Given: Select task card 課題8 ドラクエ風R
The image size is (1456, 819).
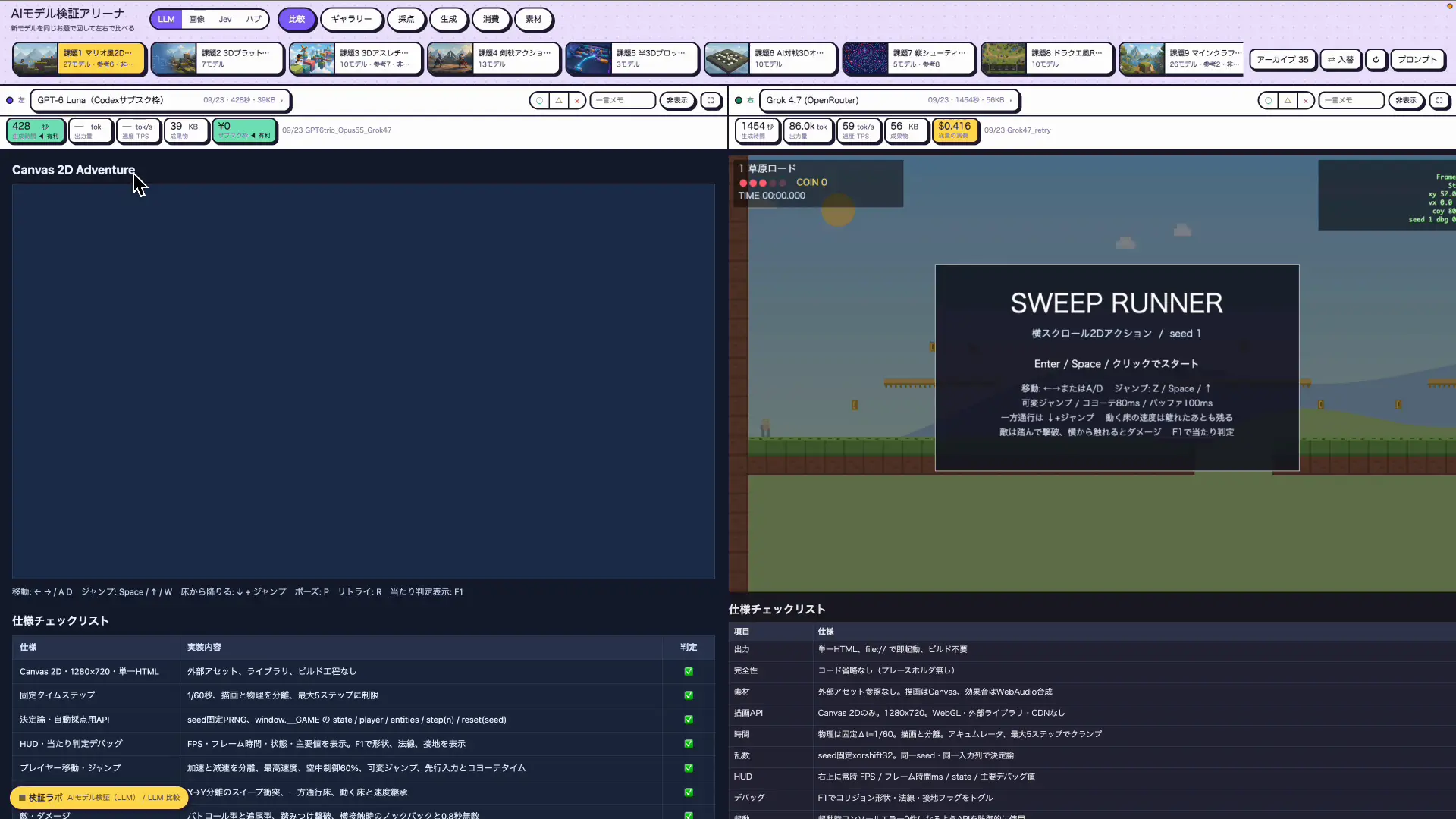Looking at the screenshot, I should (1047, 58).
